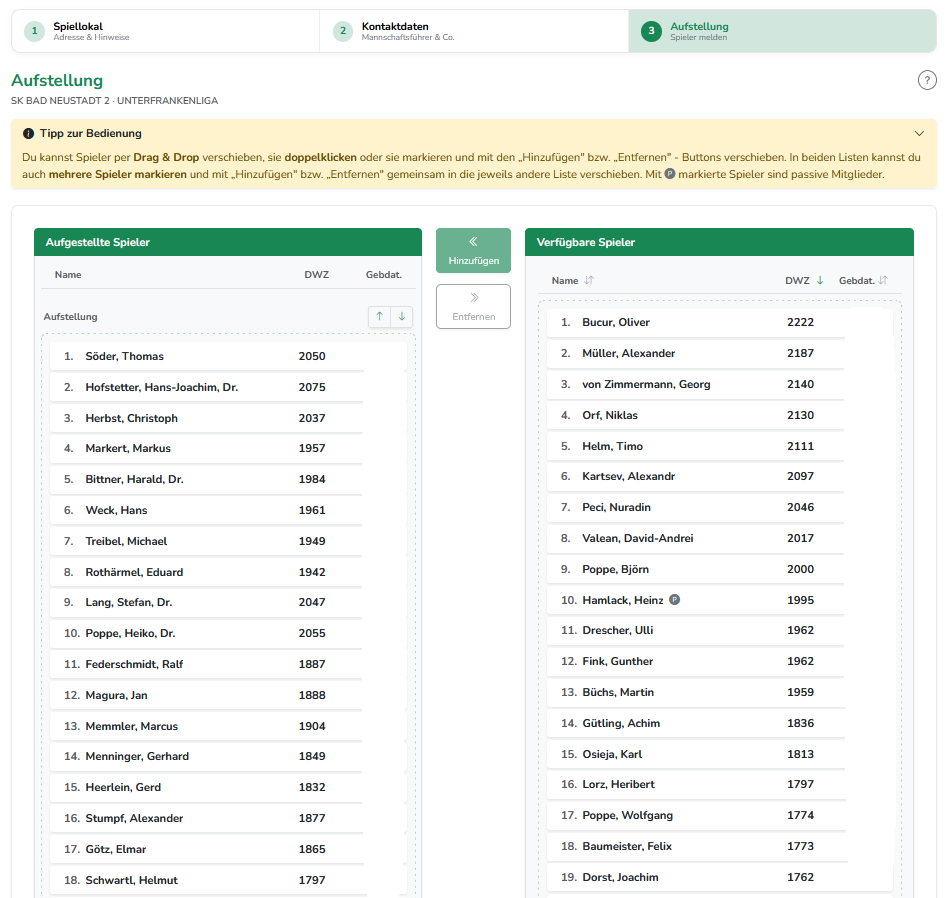The image size is (950, 898).
Task: Click the Aufgestellte Spieler panel header
Action: [228, 242]
